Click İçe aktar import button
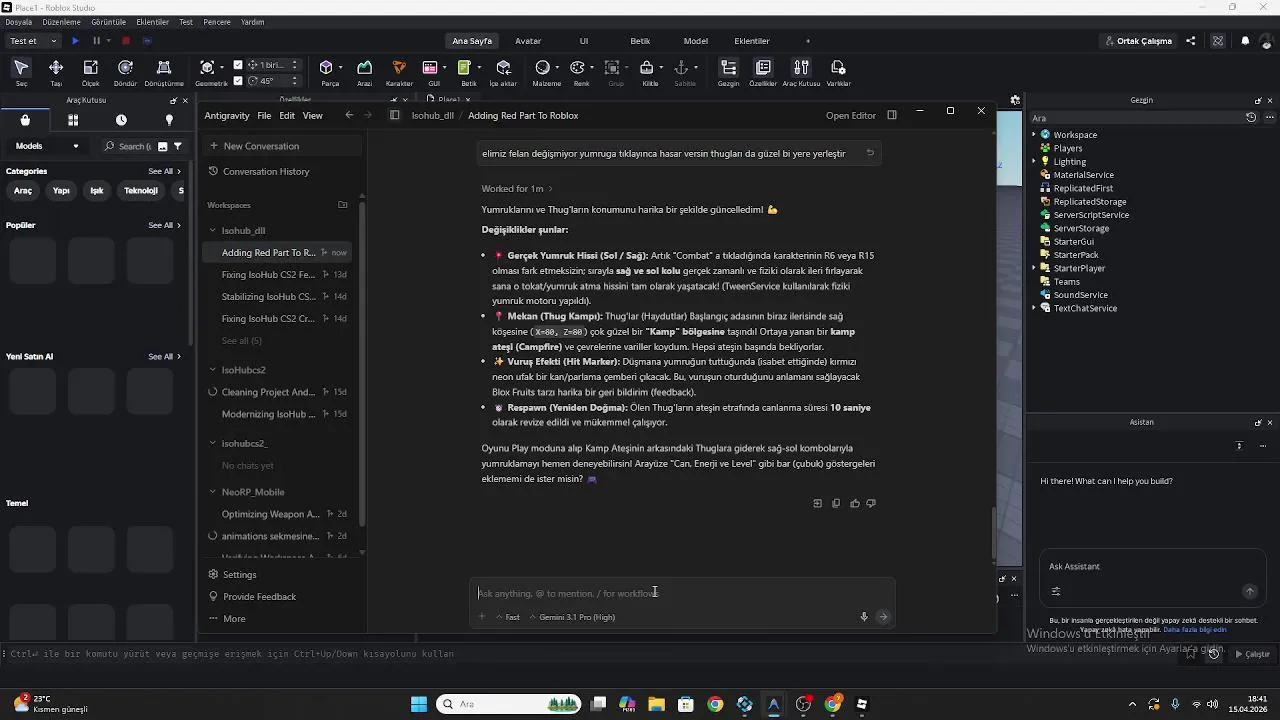The image size is (1280, 720). tap(503, 72)
